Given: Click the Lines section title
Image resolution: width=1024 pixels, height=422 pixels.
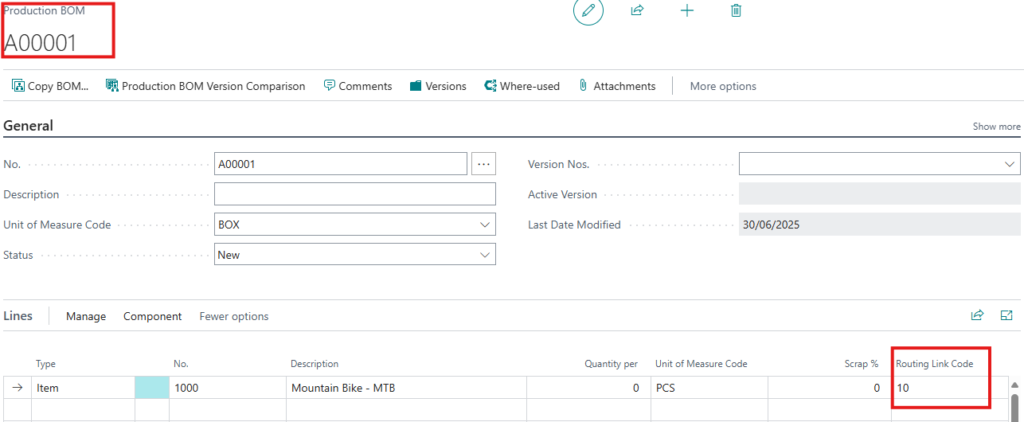Looking at the screenshot, I should click(x=18, y=316).
